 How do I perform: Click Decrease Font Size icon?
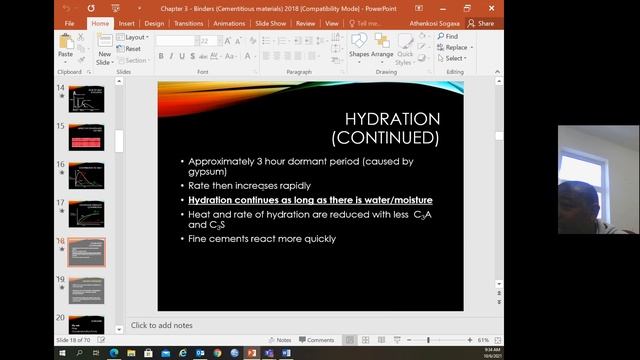coord(238,41)
